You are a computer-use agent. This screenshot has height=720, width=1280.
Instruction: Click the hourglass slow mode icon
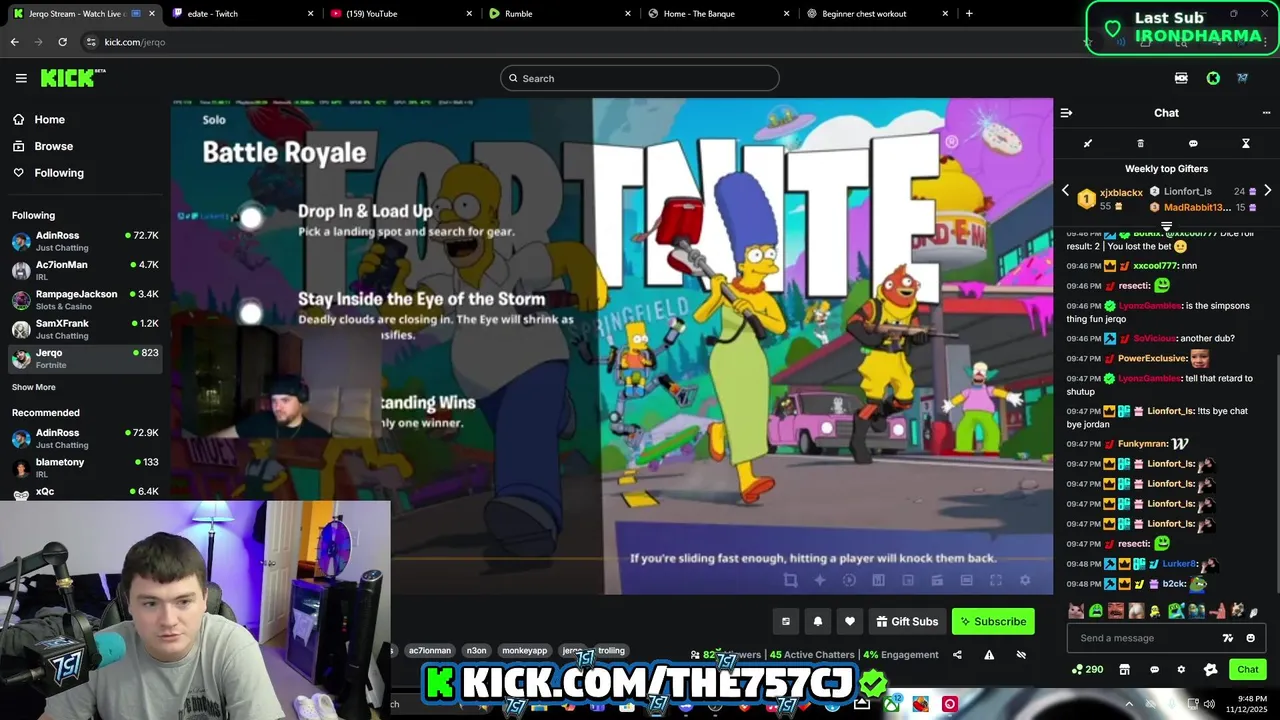click(1246, 144)
